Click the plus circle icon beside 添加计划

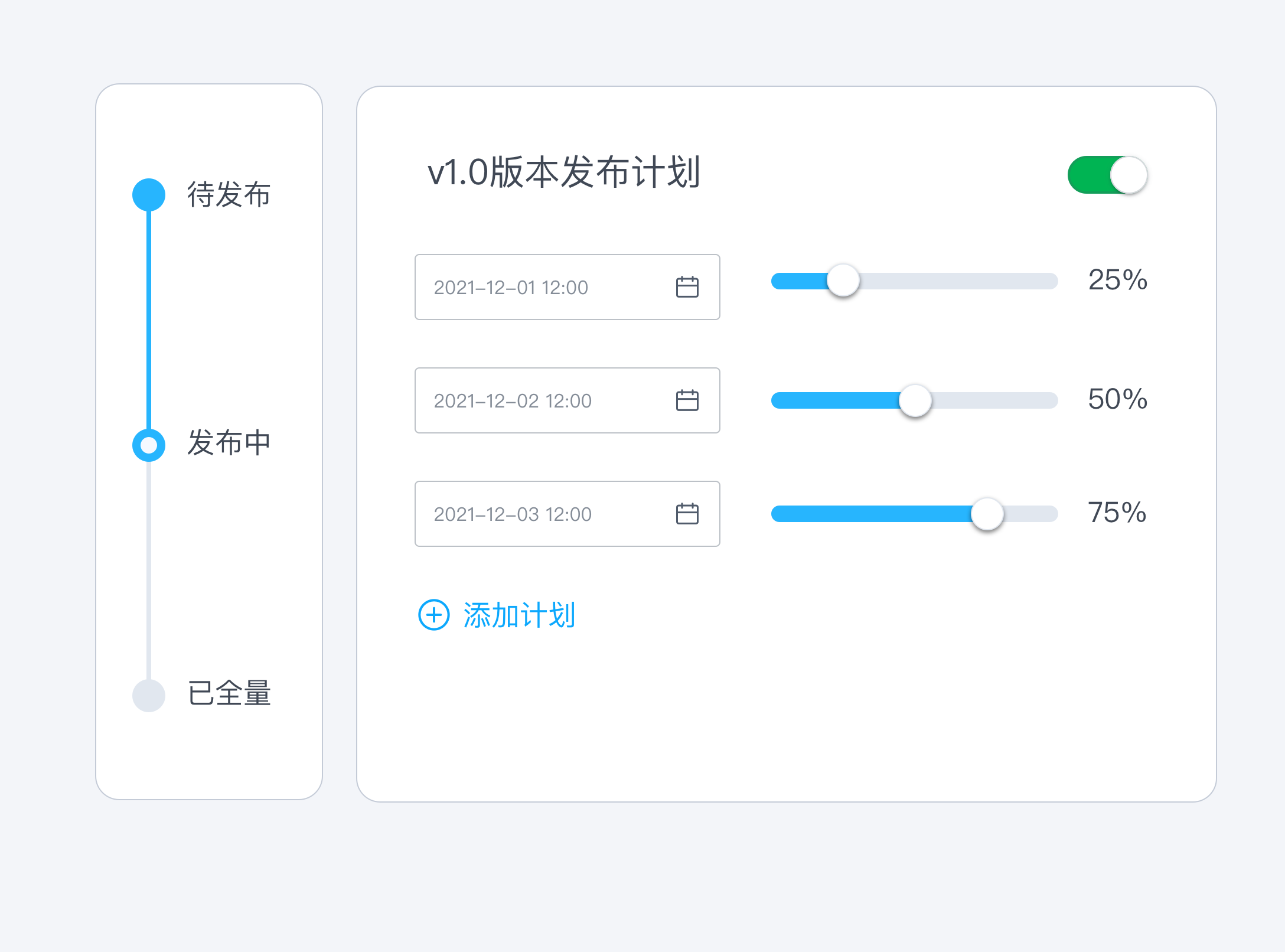[x=433, y=615]
